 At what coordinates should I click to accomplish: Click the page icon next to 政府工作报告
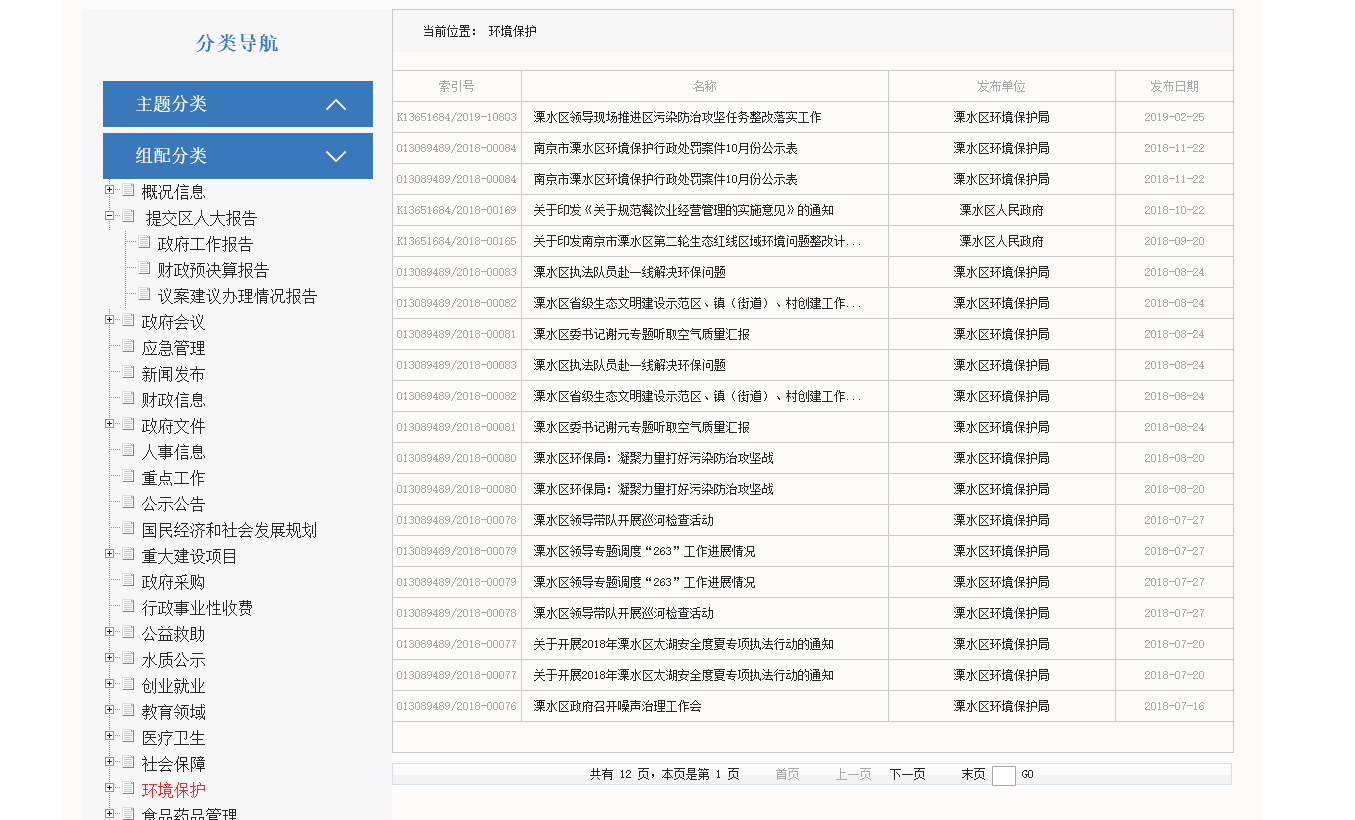tap(144, 242)
